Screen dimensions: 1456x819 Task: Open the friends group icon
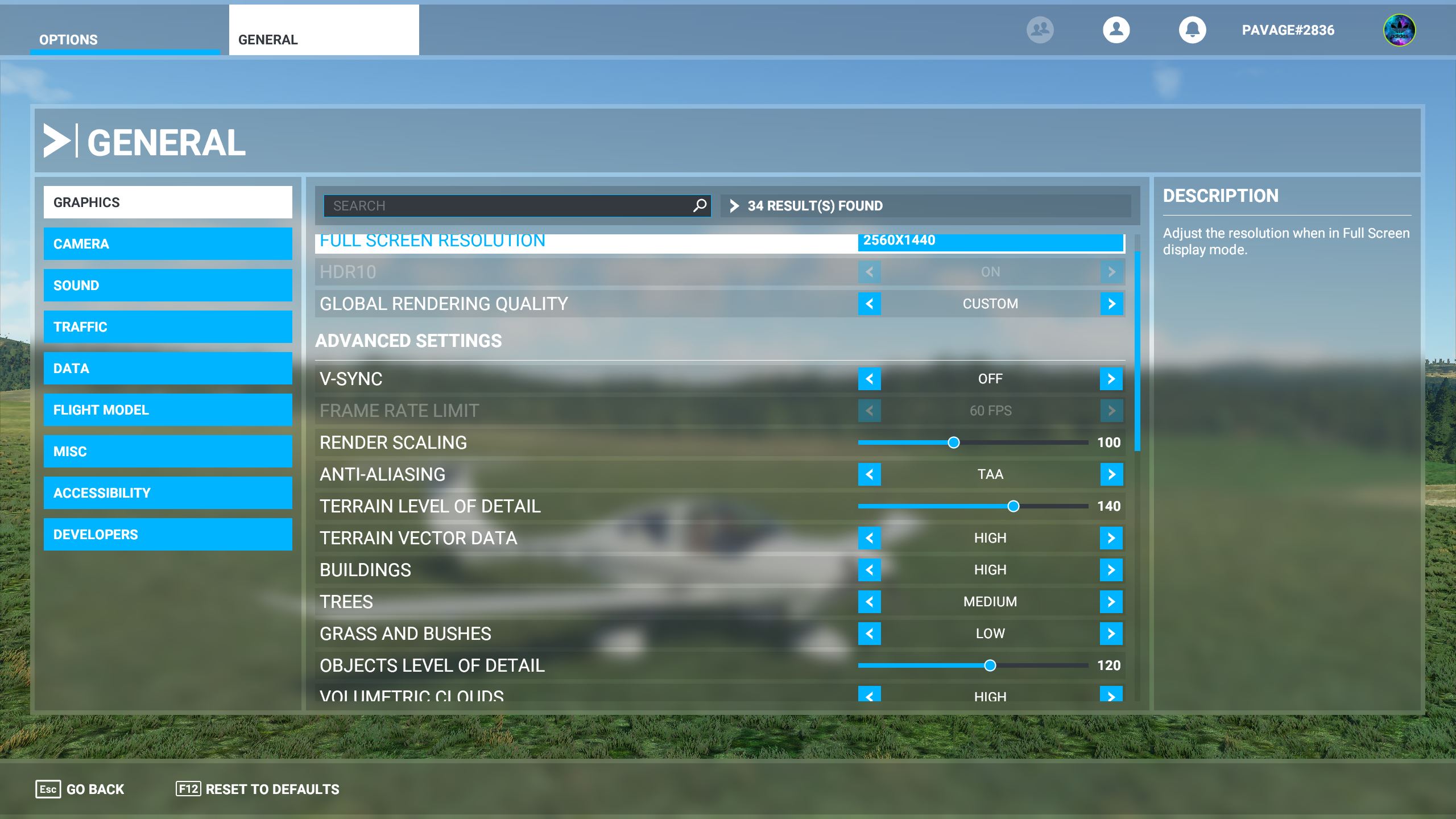pos(1040,30)
